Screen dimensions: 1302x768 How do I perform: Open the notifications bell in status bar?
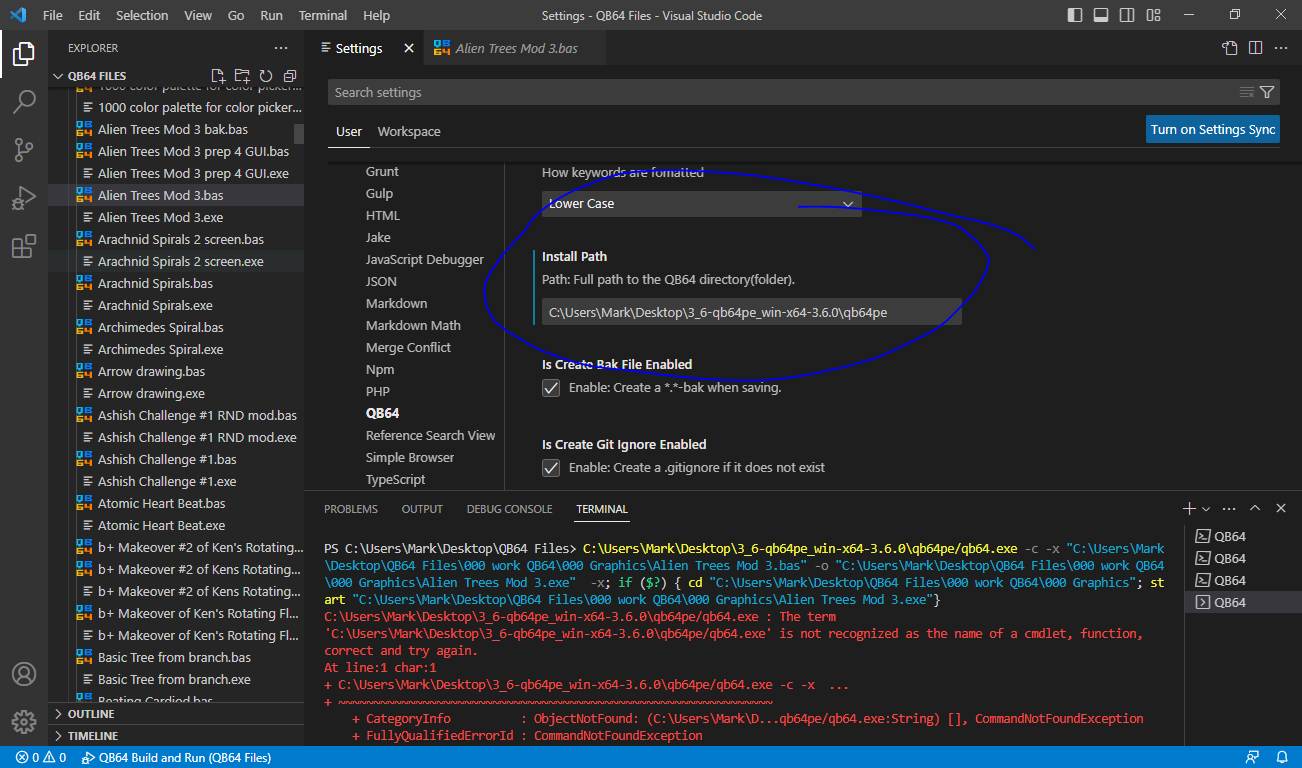click(x=1281, y=757)
